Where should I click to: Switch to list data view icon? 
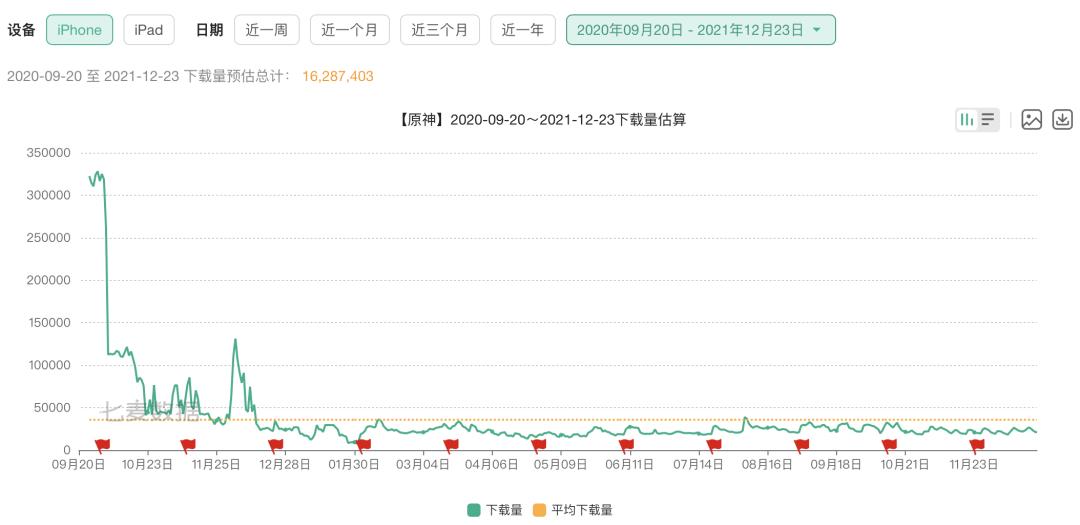click(988, 120)
